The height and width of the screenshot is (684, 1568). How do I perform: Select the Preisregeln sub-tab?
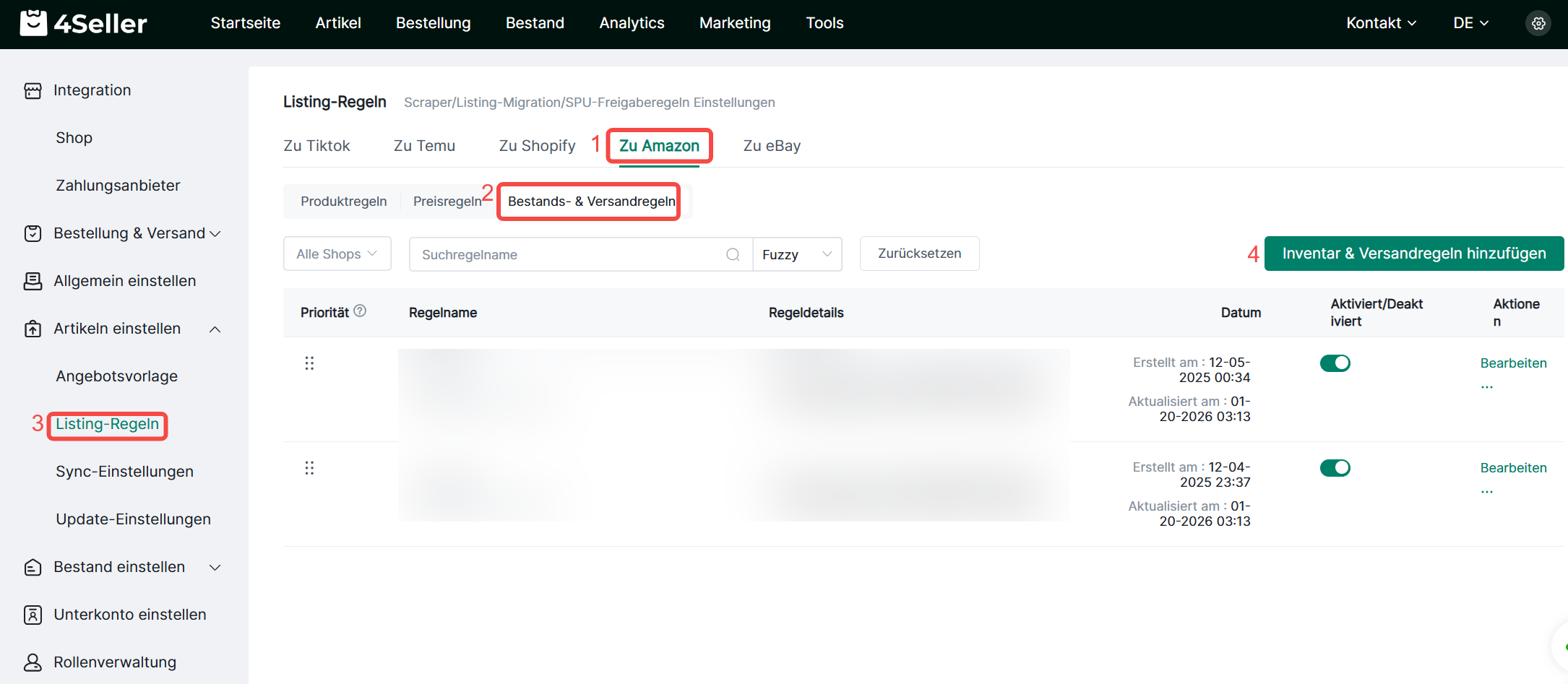[x=447, y=202]
